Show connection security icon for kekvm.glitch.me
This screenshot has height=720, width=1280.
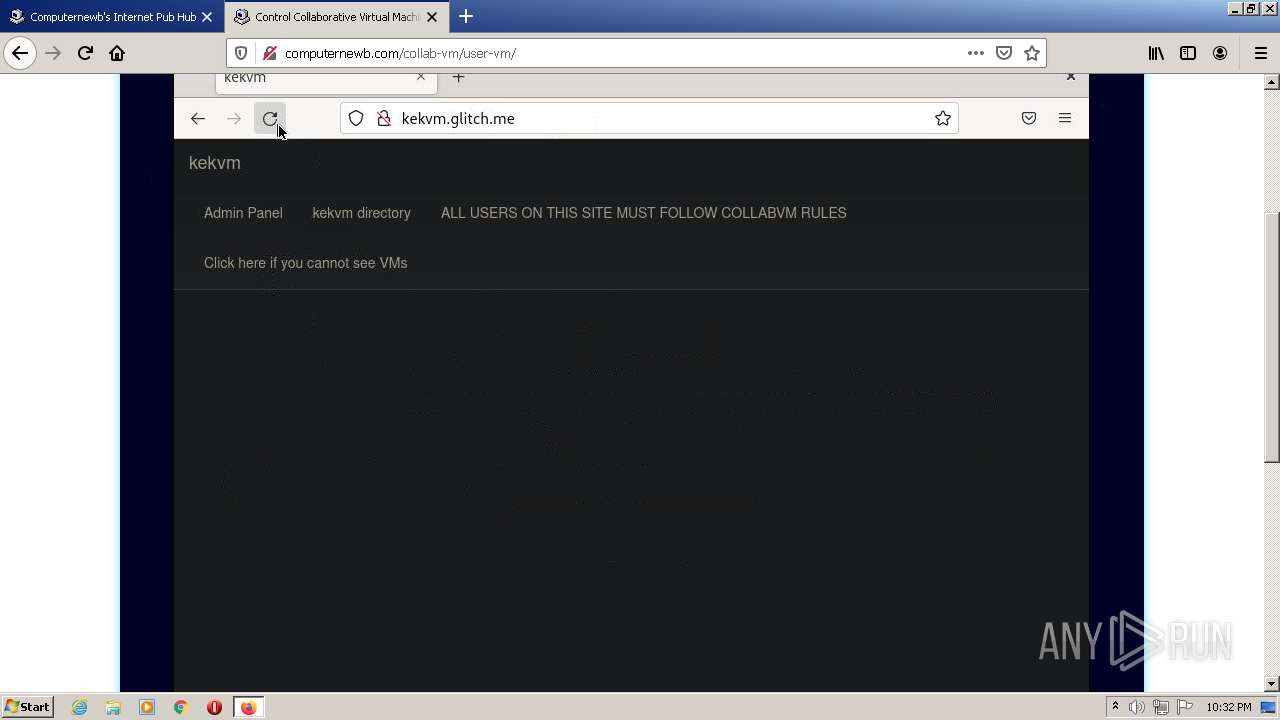pos(383,118)
